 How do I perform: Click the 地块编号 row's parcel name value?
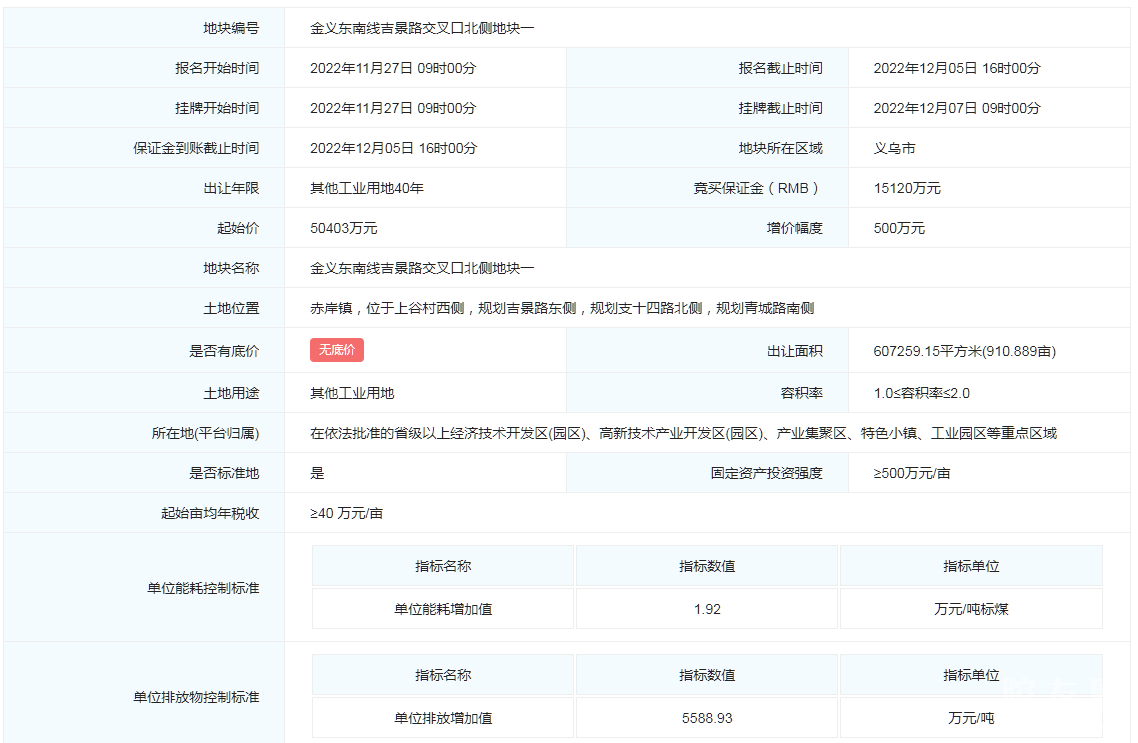point(422,28)
